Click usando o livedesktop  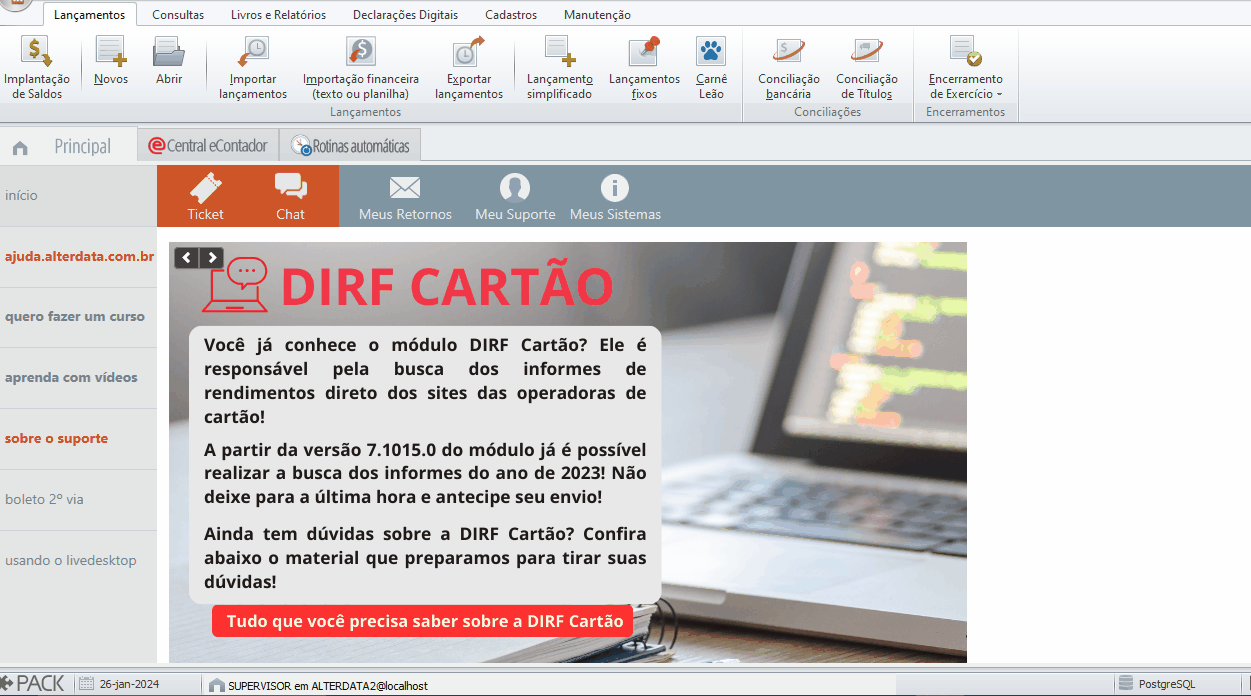click(70, 560)
